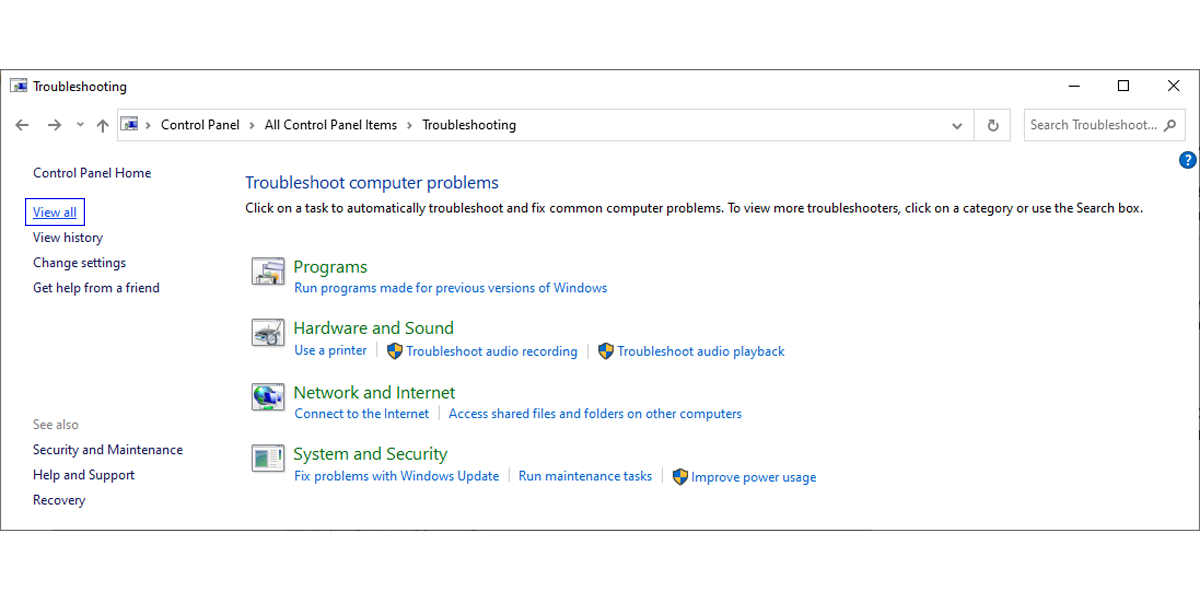This screenshot has width=1200, height=600.
Task: Open View all troubleshooters
Action: (x=54, y=211)
